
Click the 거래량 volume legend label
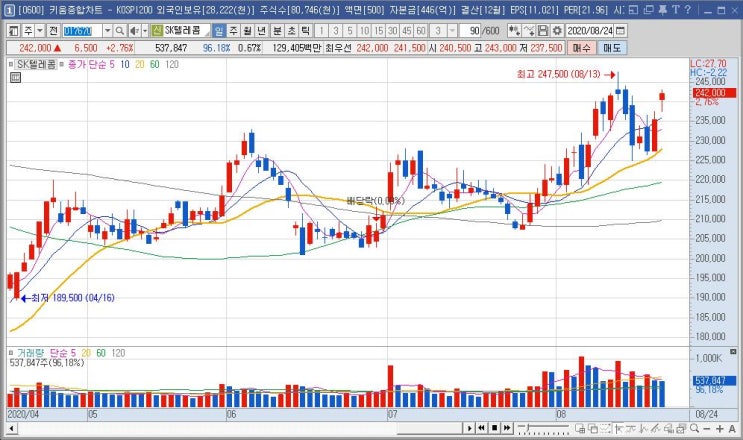tap(30, 353)
